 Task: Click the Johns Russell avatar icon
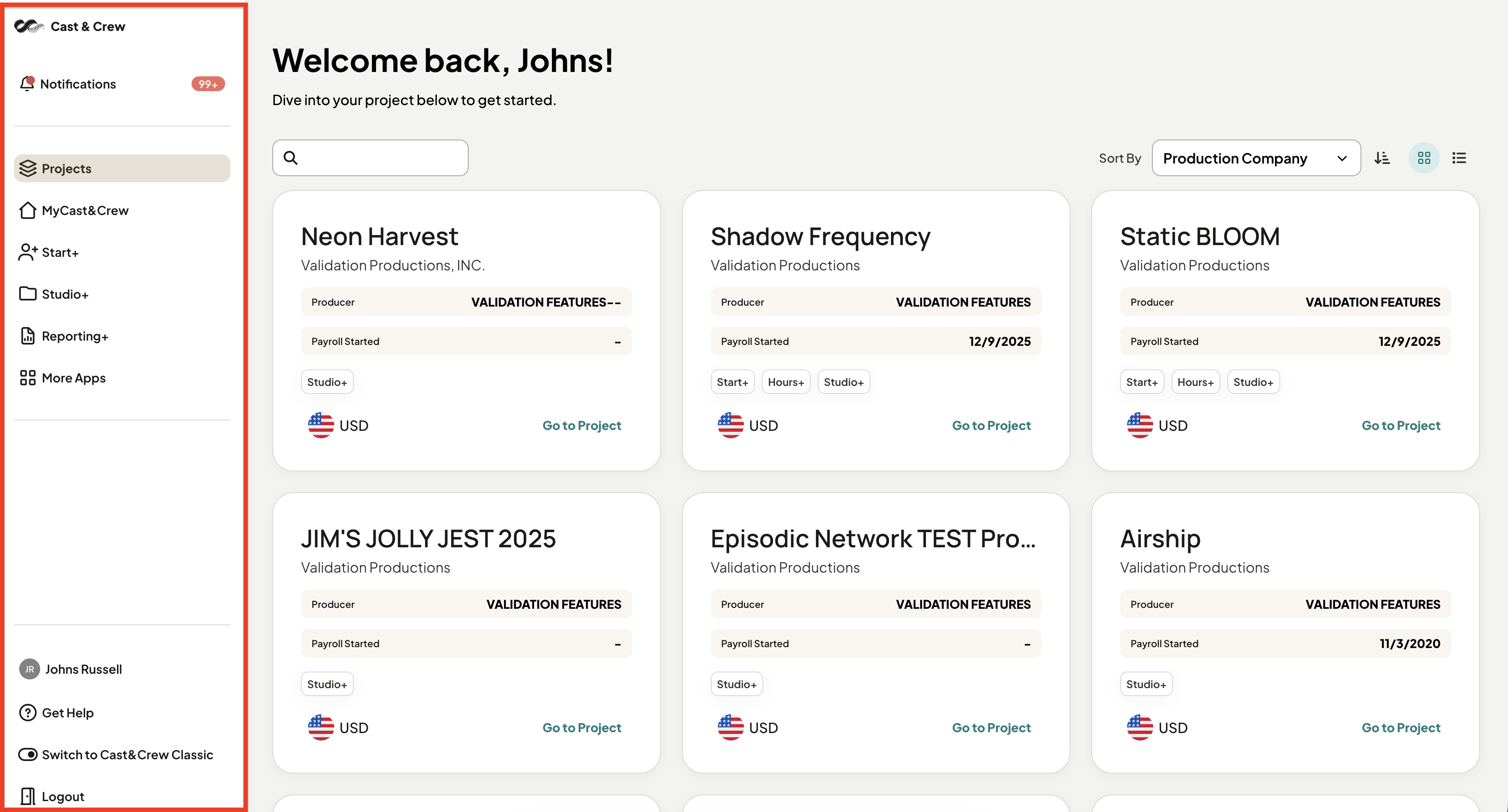click(29, 669)
